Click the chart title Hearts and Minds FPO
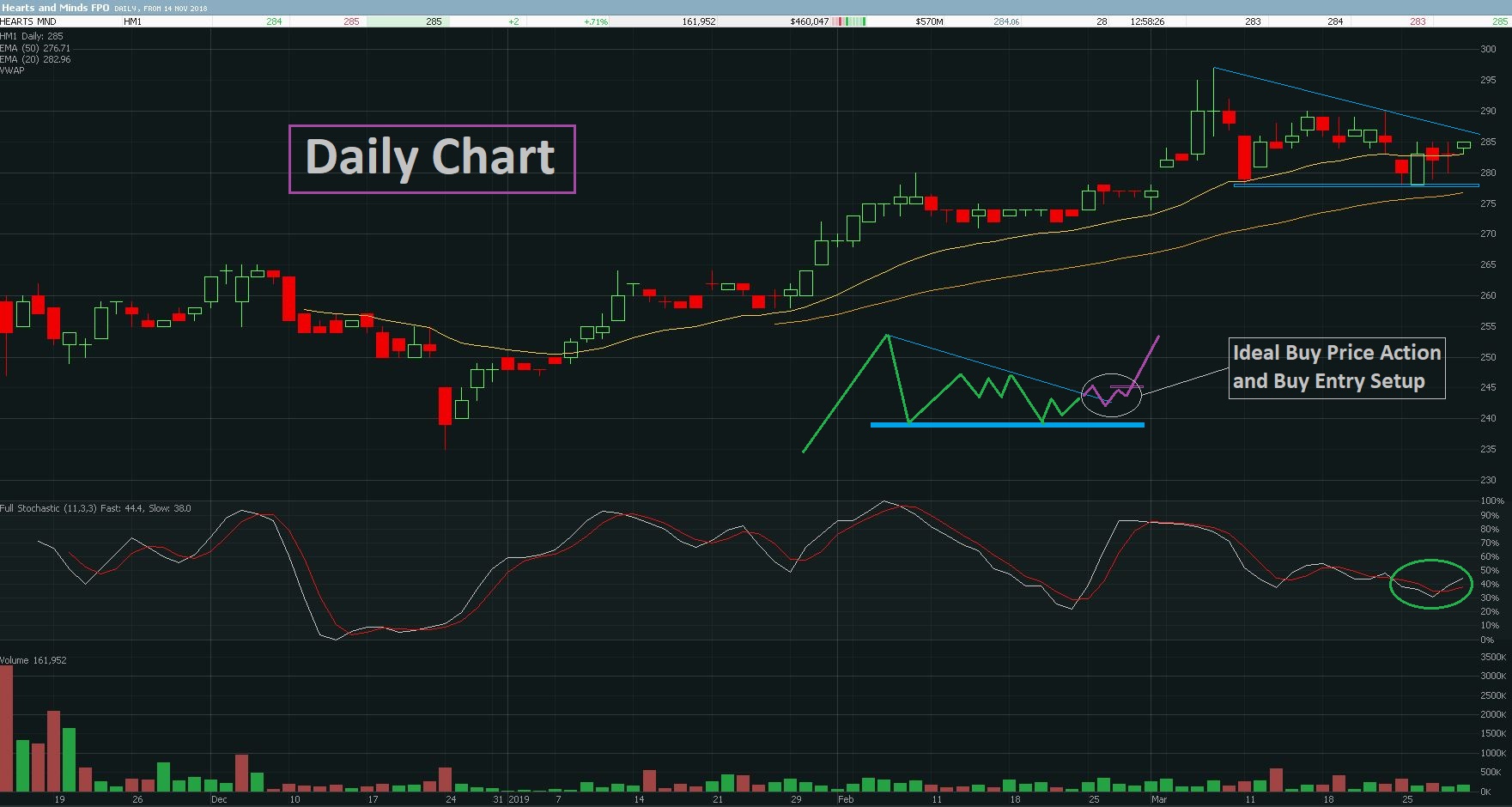This screenshot has width=1512, height=807. pyautogui.click(x=55, y=7)
